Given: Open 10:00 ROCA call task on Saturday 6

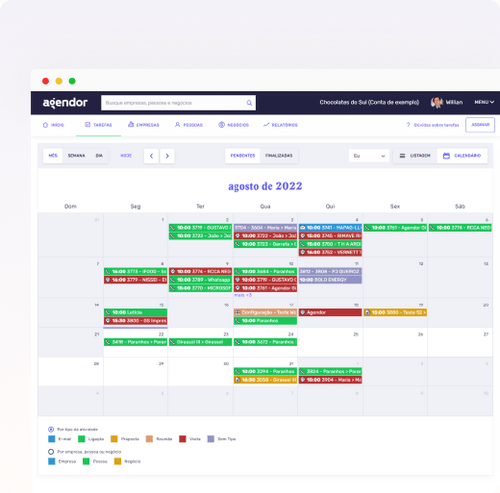Looking at the screenshot, I should 460,228.
